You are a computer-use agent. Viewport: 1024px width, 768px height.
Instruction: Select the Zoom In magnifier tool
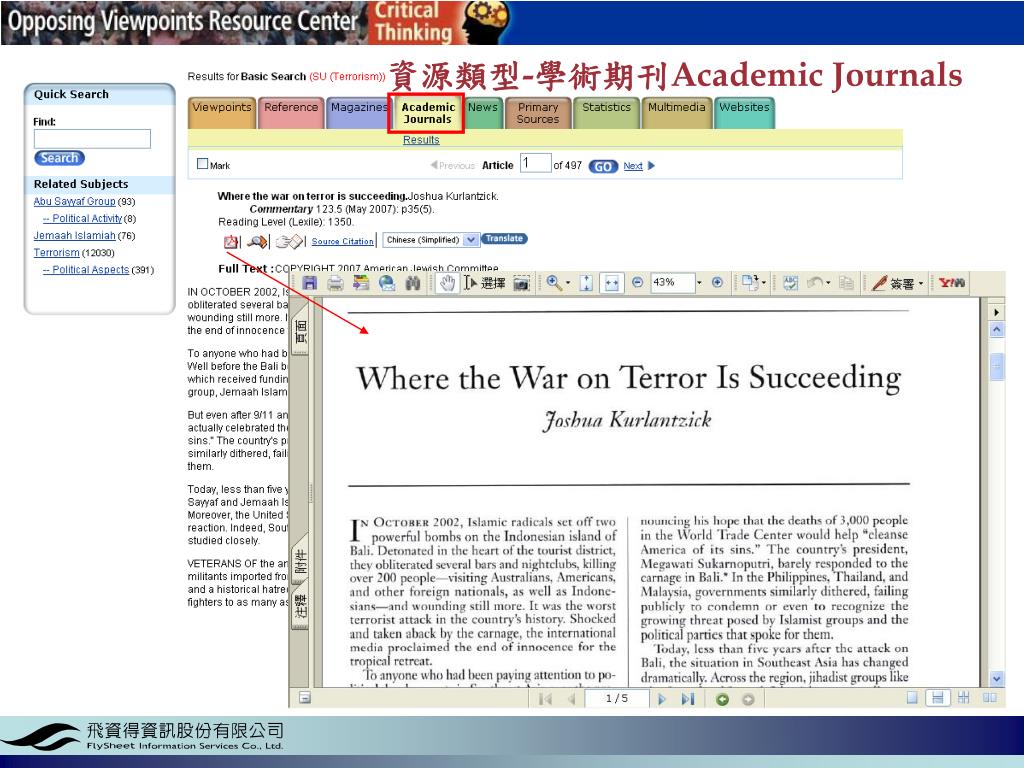pos(554,282)
